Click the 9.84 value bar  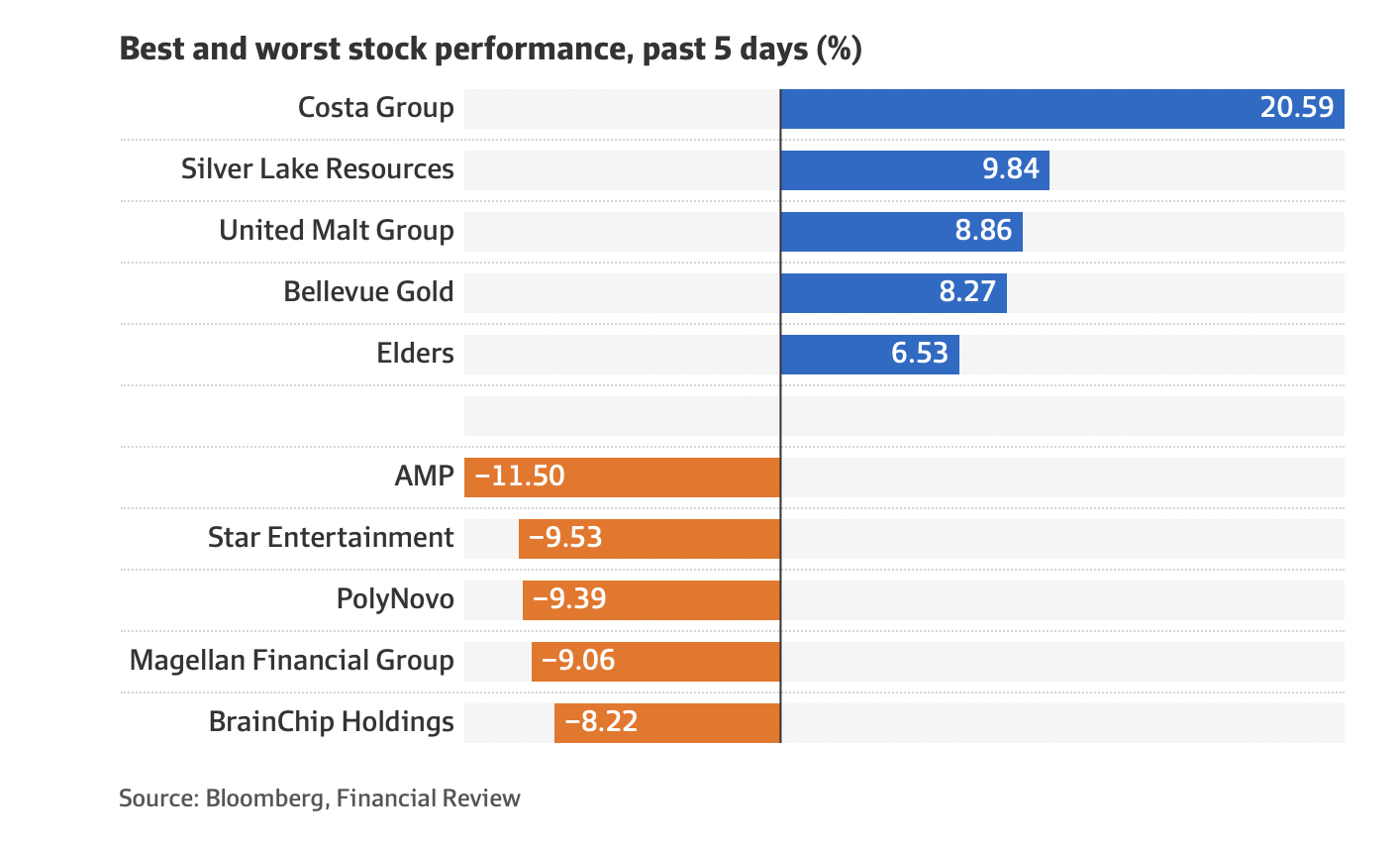pyautogui.click(x=914, y=169)
